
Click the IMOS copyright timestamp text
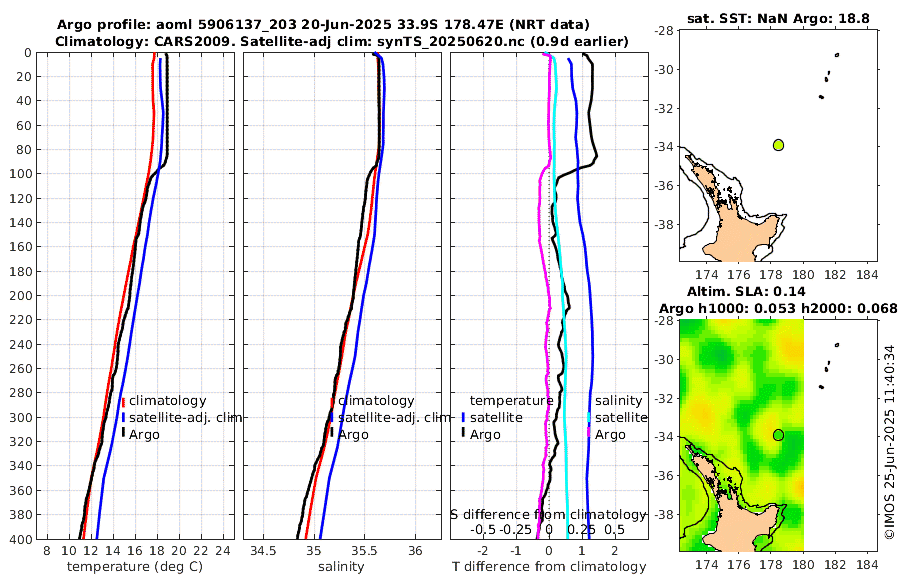890,442
